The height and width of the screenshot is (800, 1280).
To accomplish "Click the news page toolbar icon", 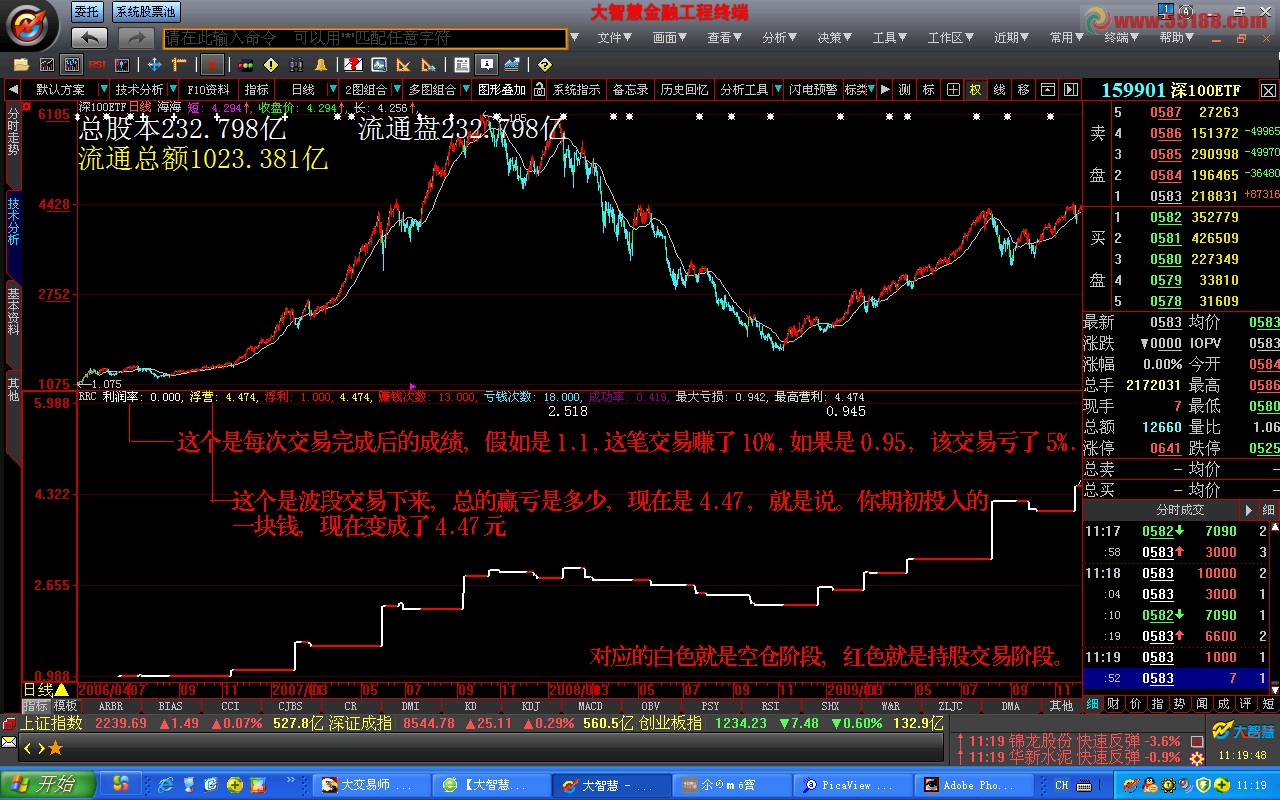I will (x=461, y=65).
